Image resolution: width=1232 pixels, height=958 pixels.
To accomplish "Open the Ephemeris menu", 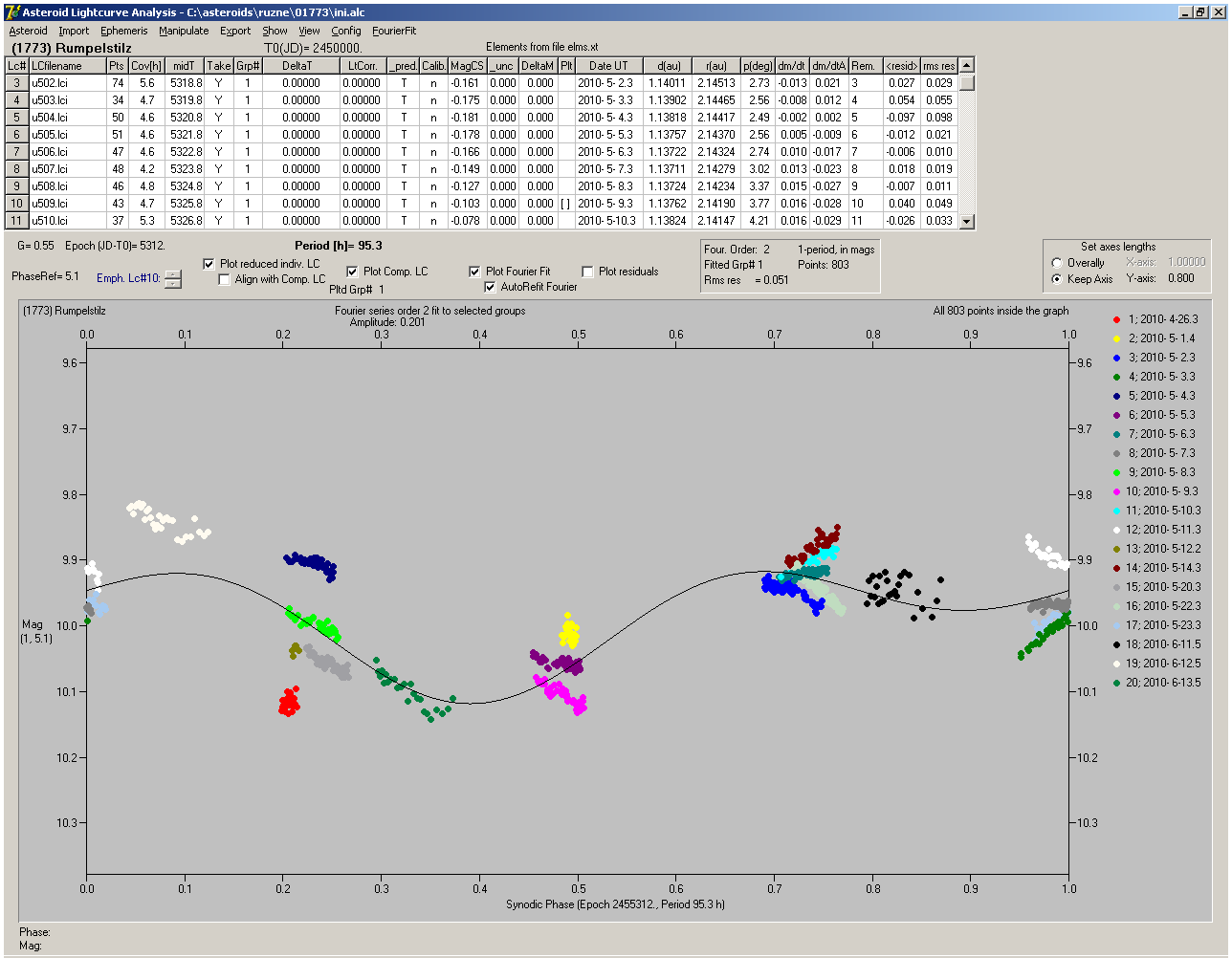I will click(123, 31).
